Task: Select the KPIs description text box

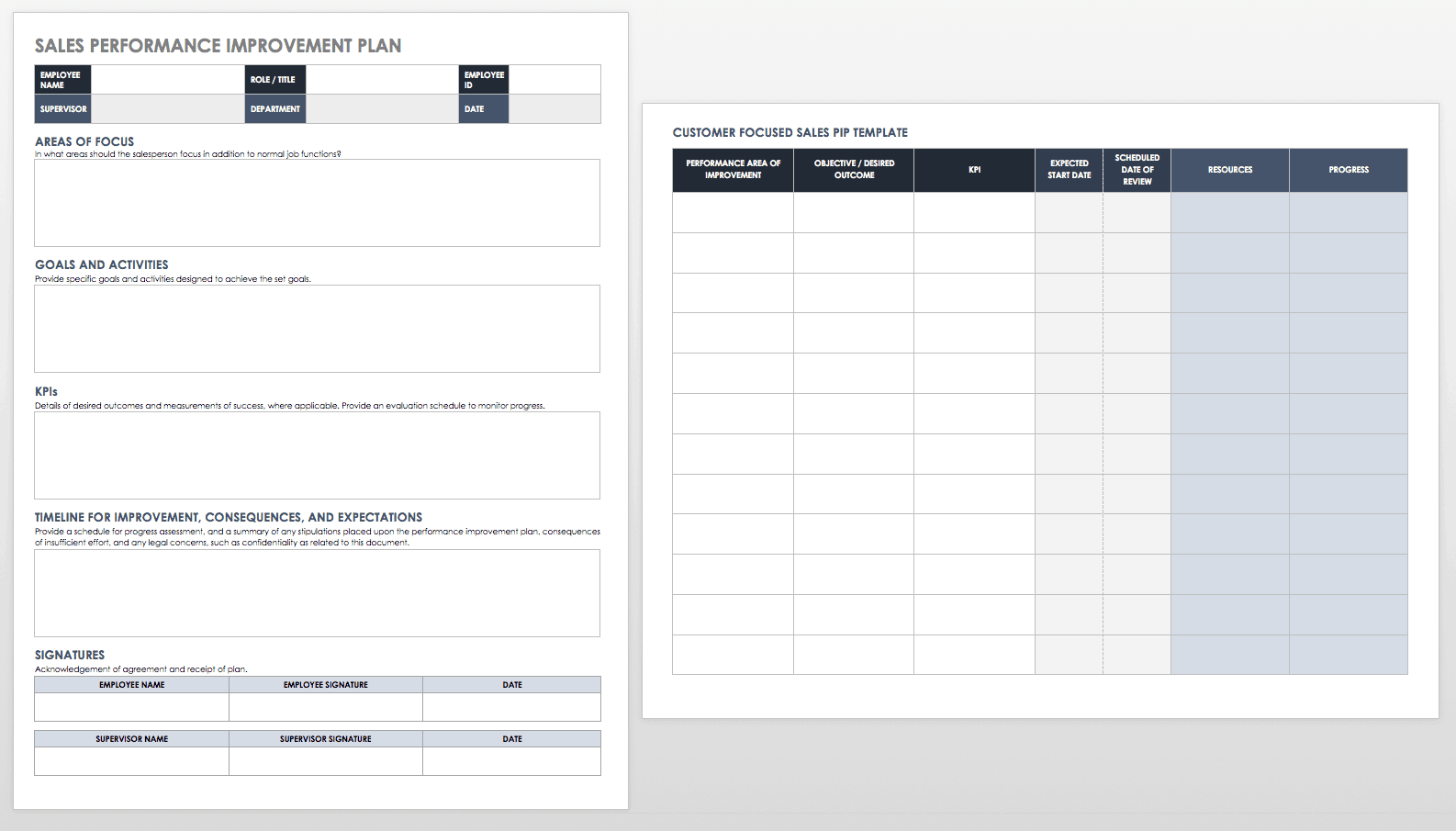Action: (x=317, y=455)
